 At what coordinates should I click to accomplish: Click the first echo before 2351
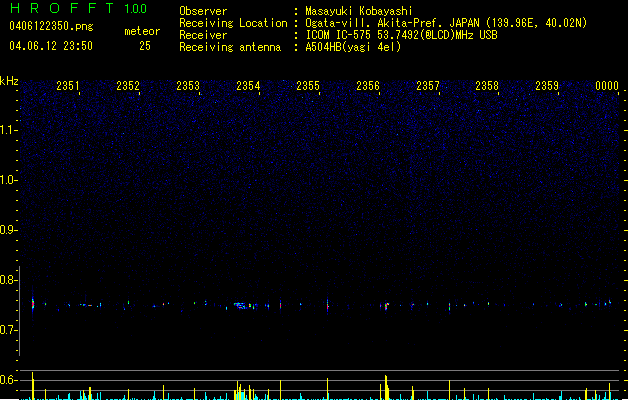coord(33,303)
